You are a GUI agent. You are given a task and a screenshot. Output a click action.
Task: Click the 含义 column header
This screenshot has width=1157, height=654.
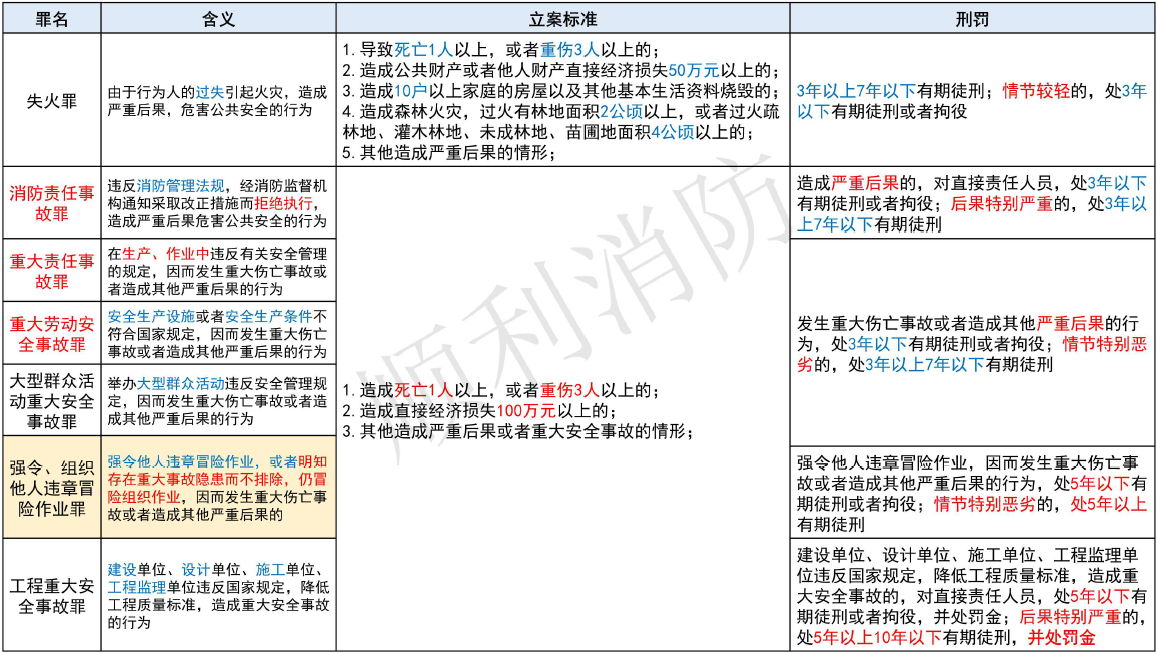[218, 18]
